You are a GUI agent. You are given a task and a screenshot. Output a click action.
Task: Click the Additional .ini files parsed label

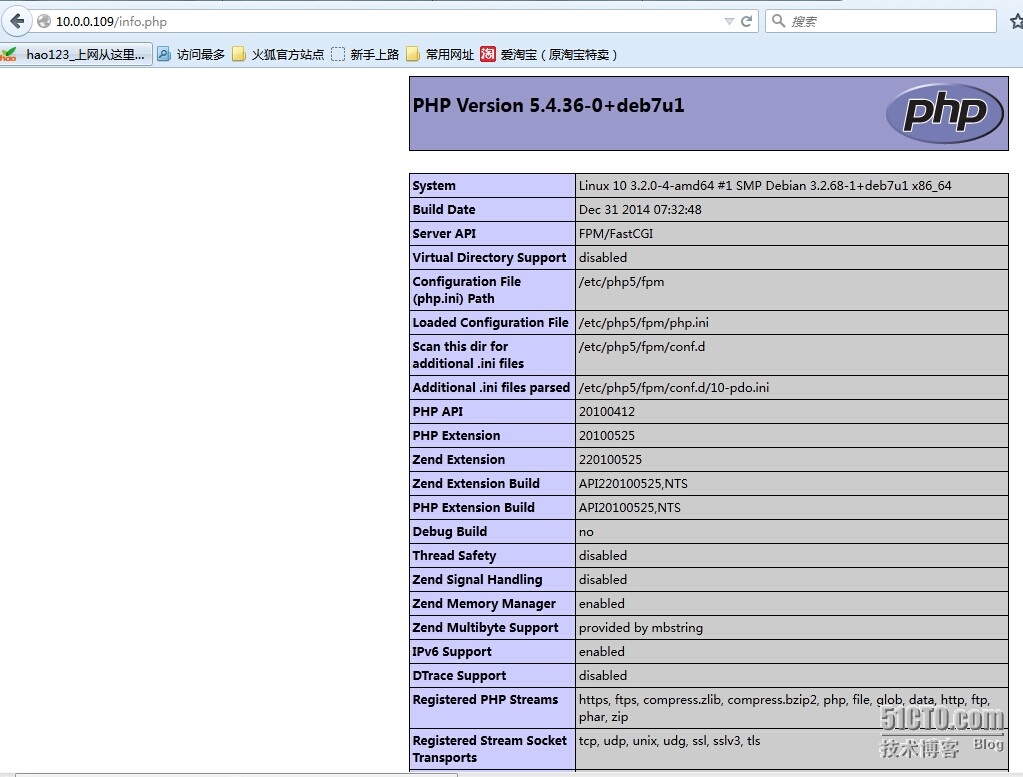click(491, 388)
